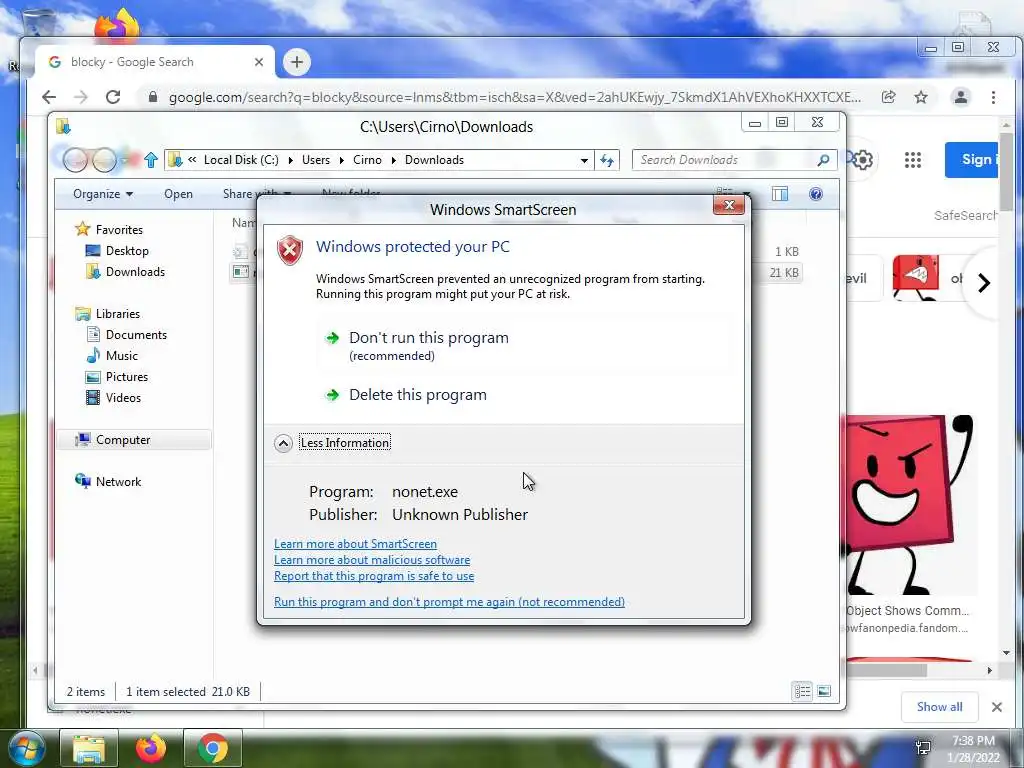The width and height of the screenshot is (1024, 768).
Task: Select Cirno in the address breadcrumb
Action: [367, 160]
